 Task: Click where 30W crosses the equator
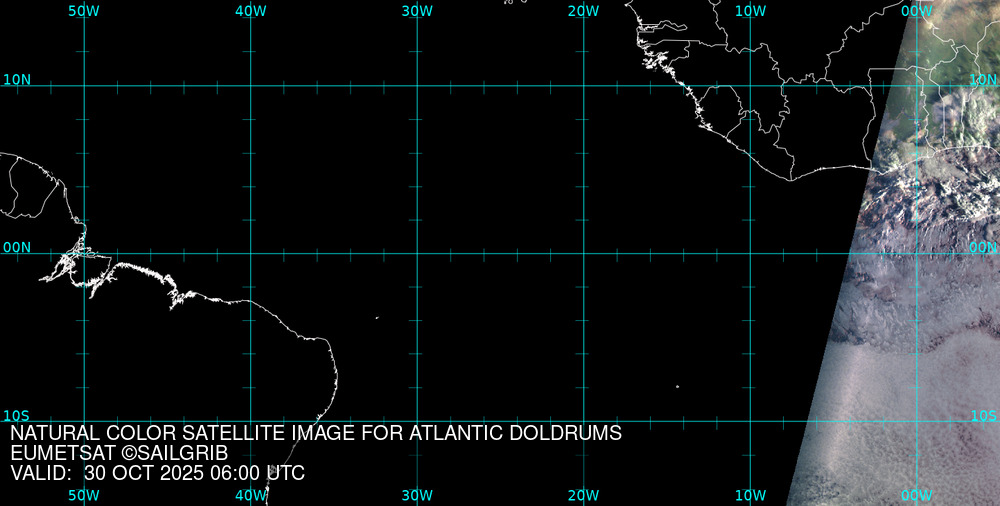point(417,253)
